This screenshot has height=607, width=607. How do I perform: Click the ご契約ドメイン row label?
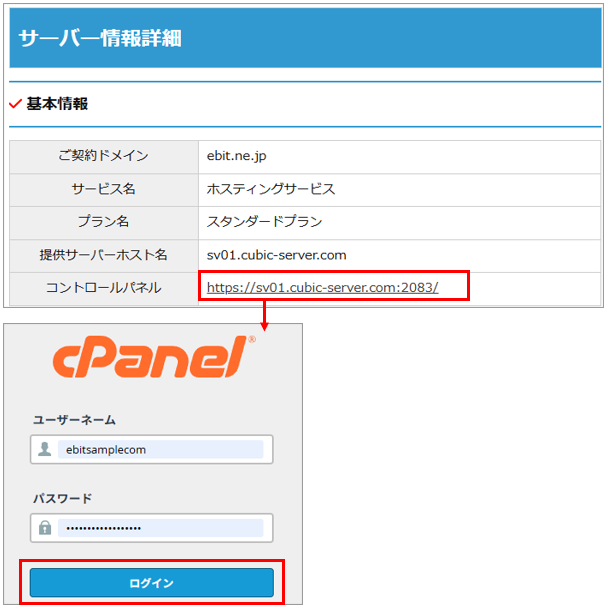[103, 156]
